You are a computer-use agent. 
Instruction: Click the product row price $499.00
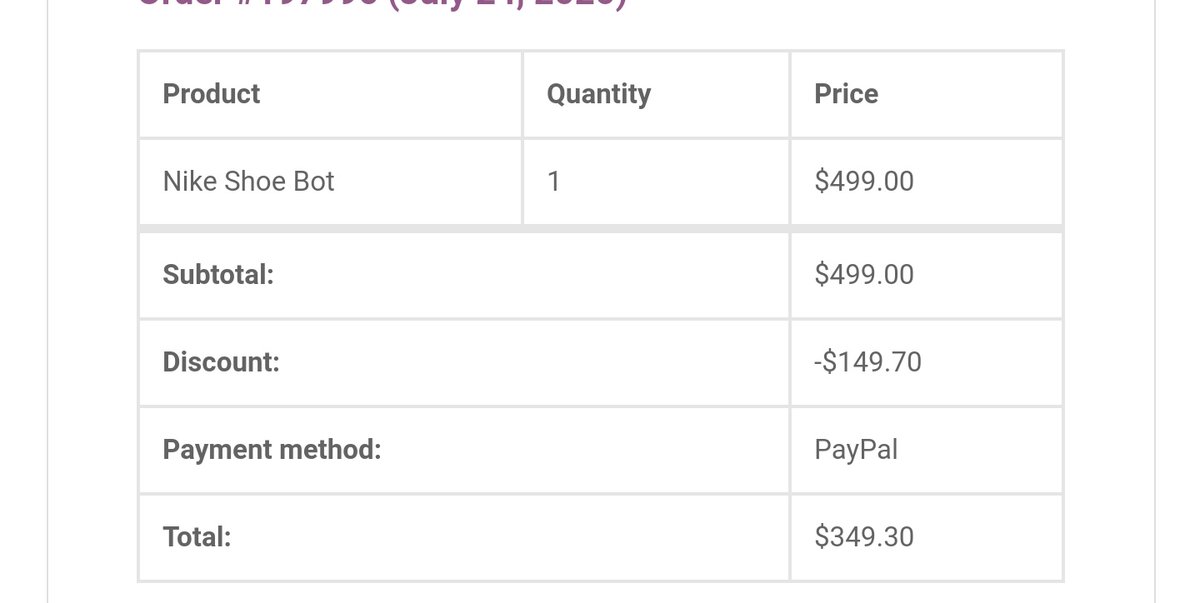point(864,182)
